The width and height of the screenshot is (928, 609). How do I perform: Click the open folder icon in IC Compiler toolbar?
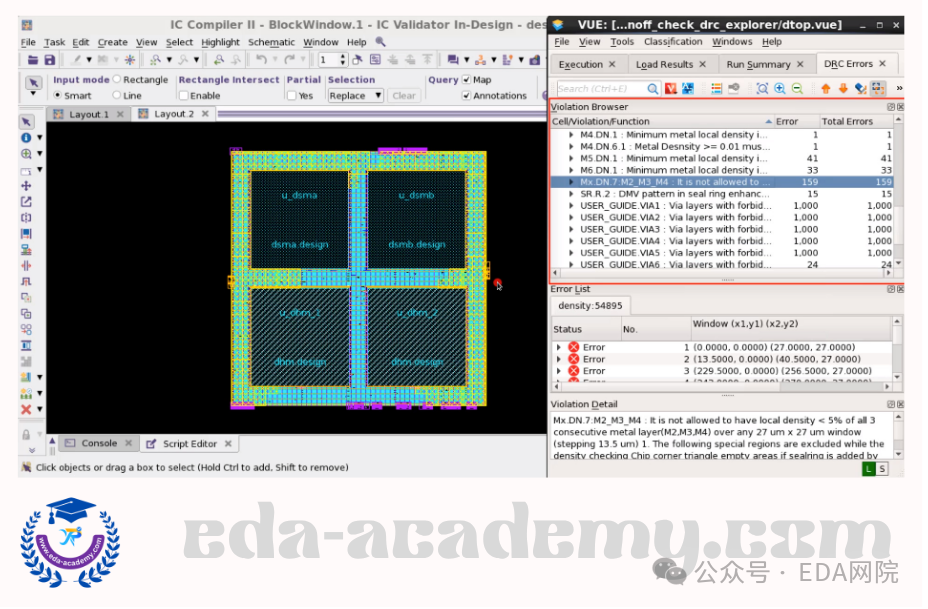click(x=33, y=60)
